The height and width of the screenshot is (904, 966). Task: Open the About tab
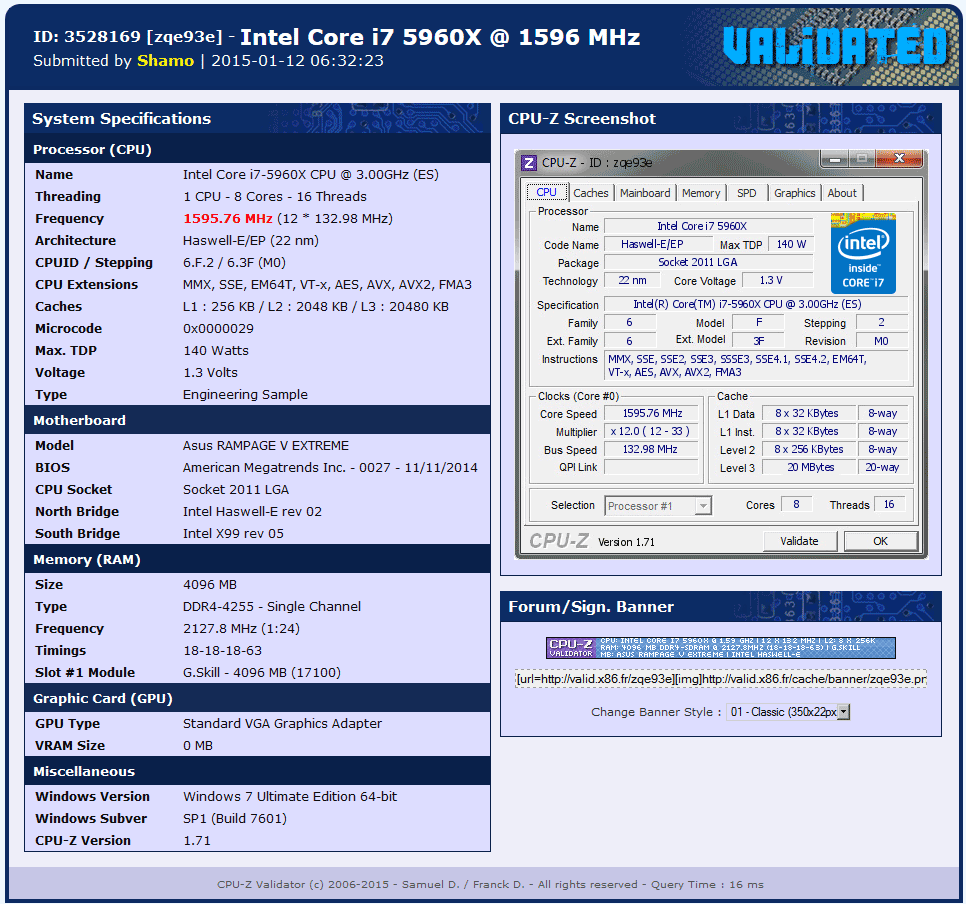click(x=842, y=193)
